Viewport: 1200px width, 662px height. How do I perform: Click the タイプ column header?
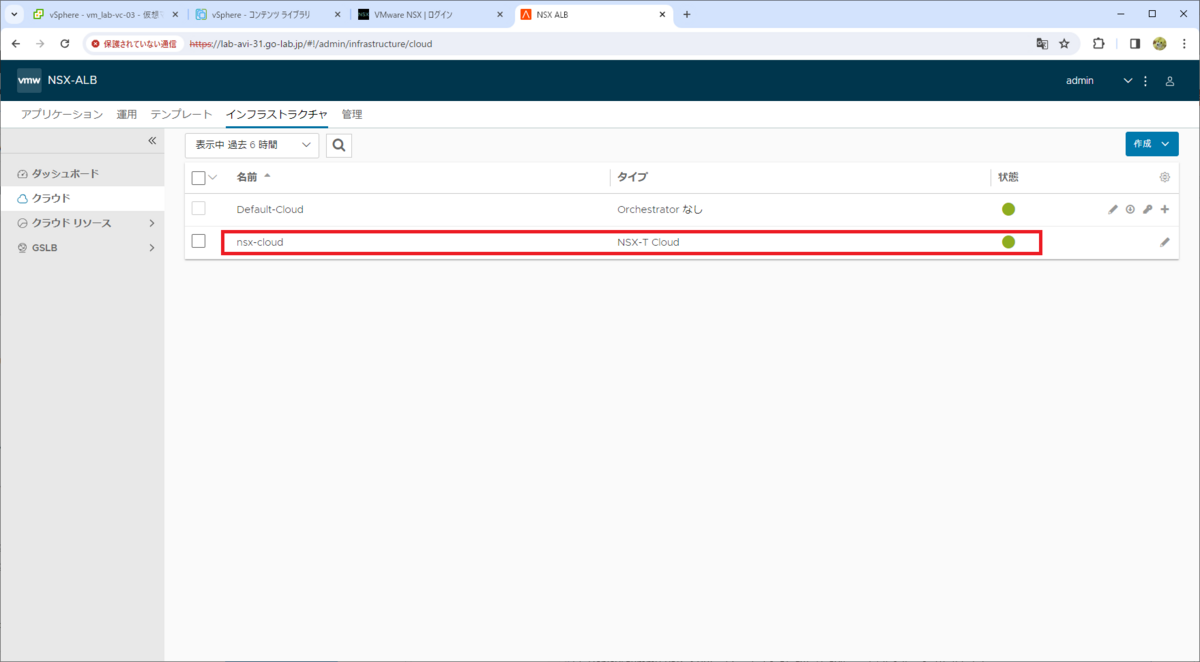coord(632,177)
